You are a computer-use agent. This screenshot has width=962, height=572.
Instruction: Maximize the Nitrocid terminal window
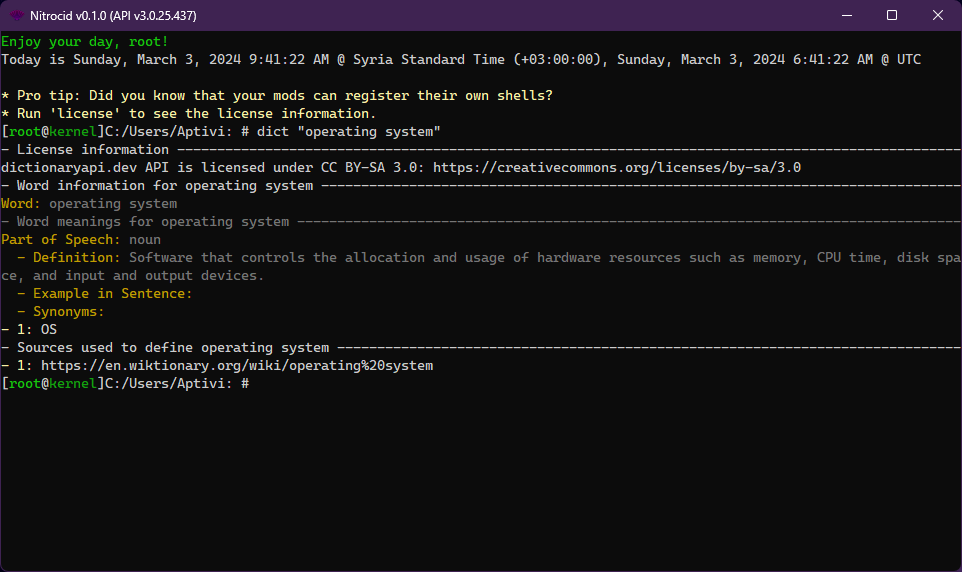(892, 15)
